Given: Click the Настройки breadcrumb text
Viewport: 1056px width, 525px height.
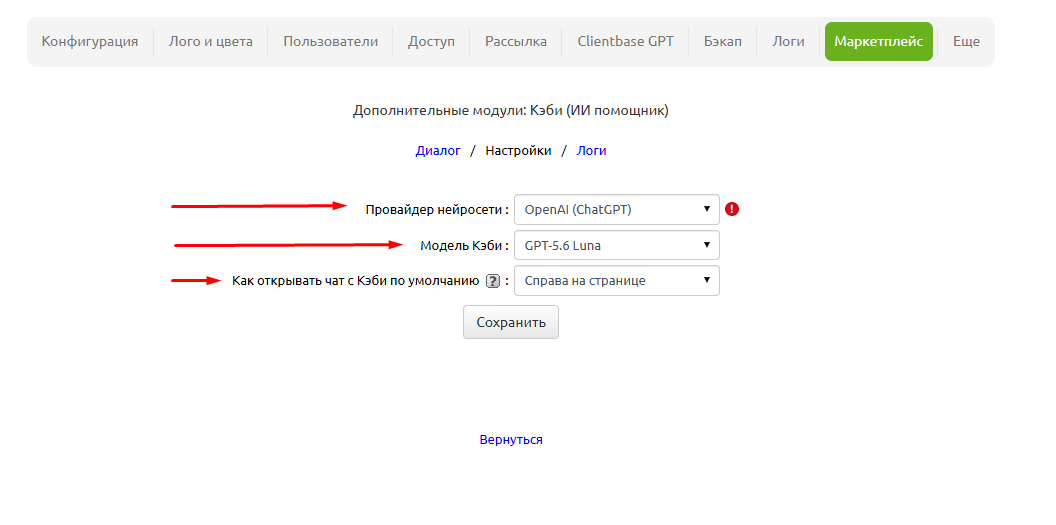Looking at the screenshot, I should pyautogui.click(x=519, y=151).
